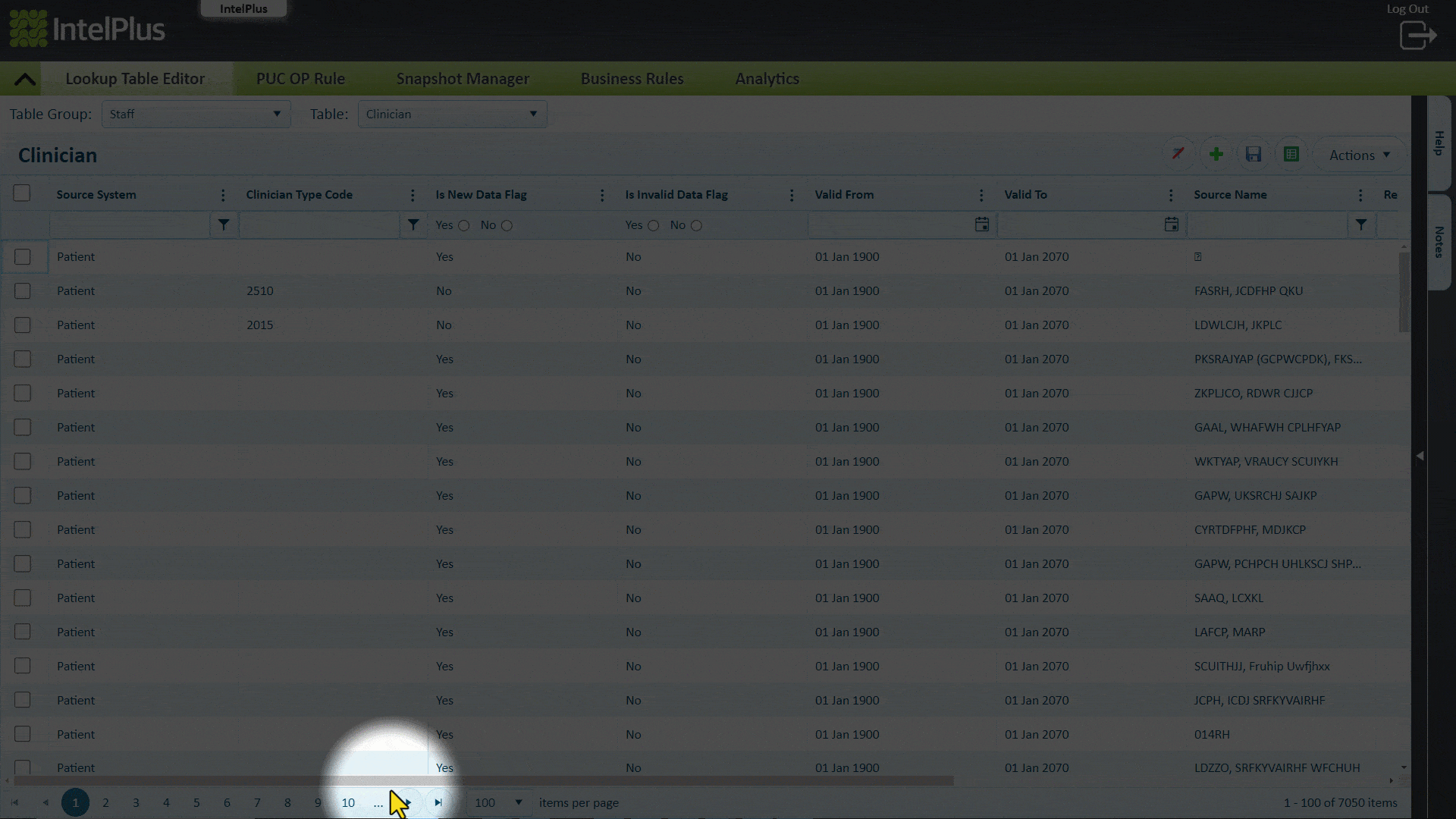Viewport: 1456px width, 819px height.
Task: Open the Valid From calendar picker
Action: [982, 225]
